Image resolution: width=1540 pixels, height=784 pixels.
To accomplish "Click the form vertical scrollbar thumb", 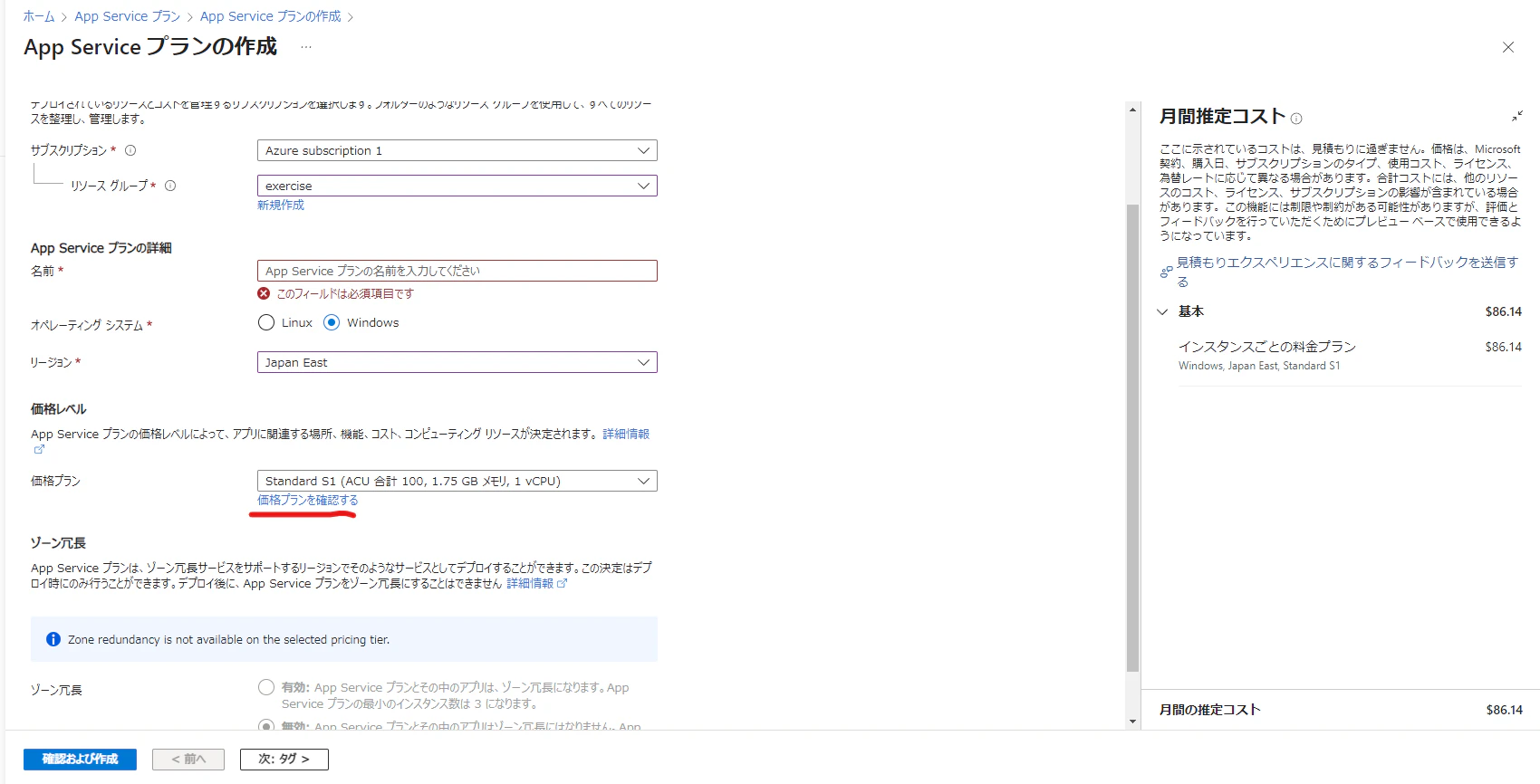I will click(1132, 438).
